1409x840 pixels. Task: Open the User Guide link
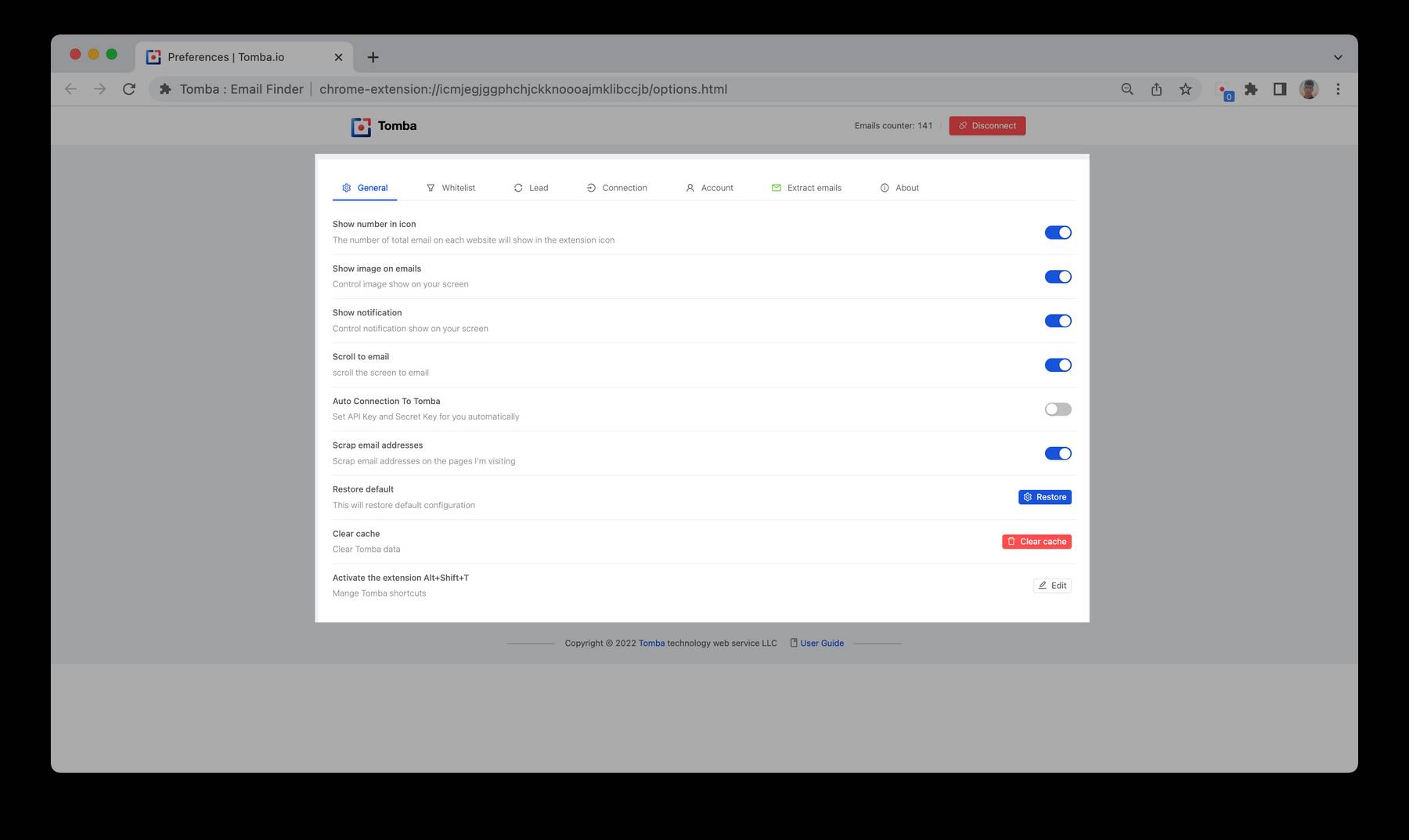[816, 644]
